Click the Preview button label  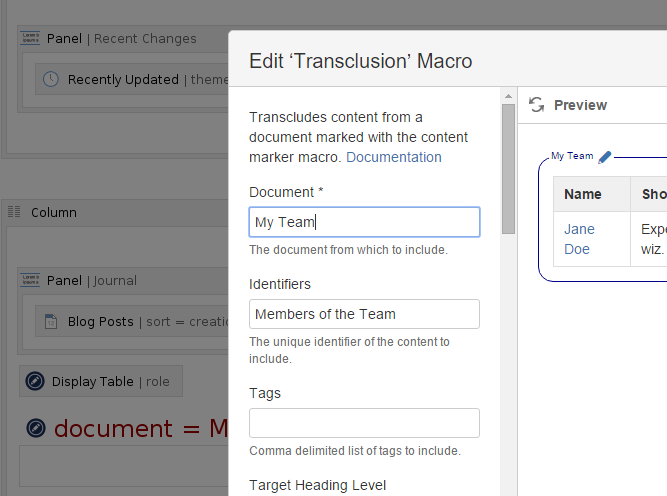580,105
